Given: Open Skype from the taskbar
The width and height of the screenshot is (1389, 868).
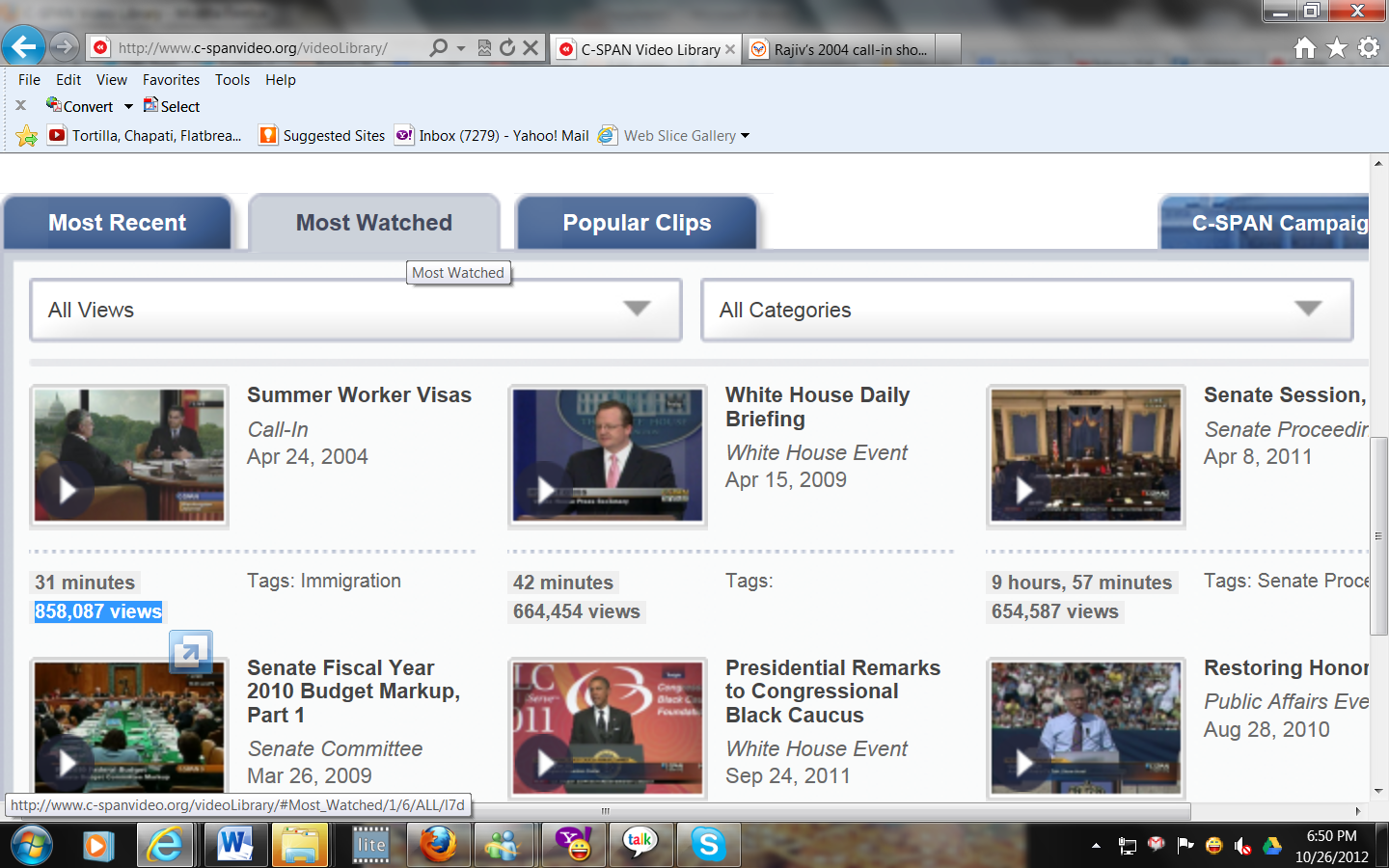Looking at the screenshot, I should 708,846.
